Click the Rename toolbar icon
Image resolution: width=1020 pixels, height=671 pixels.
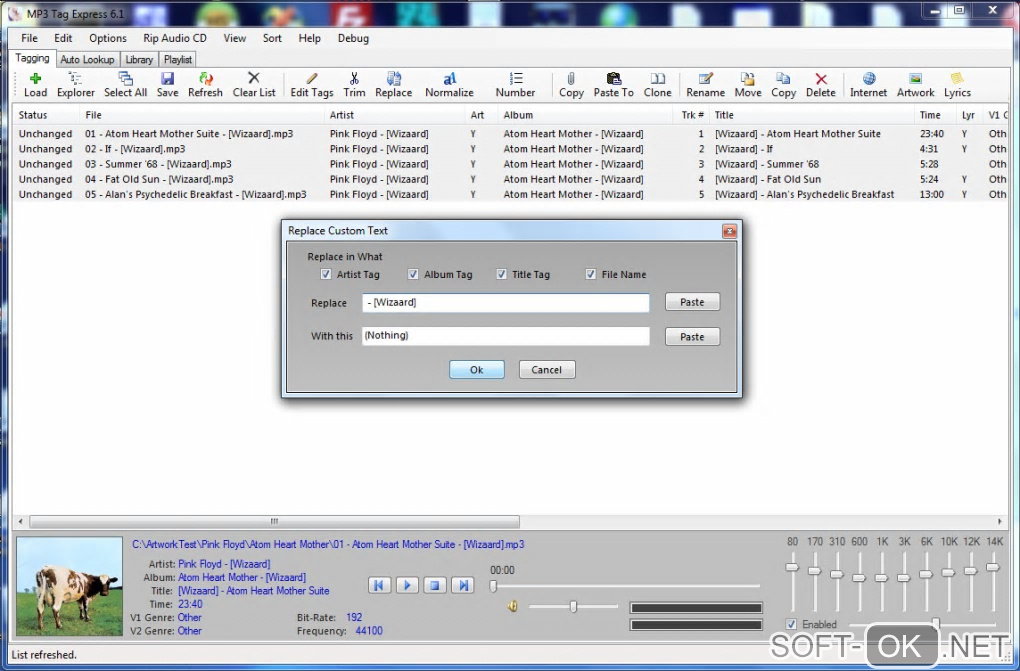(705, 85)
